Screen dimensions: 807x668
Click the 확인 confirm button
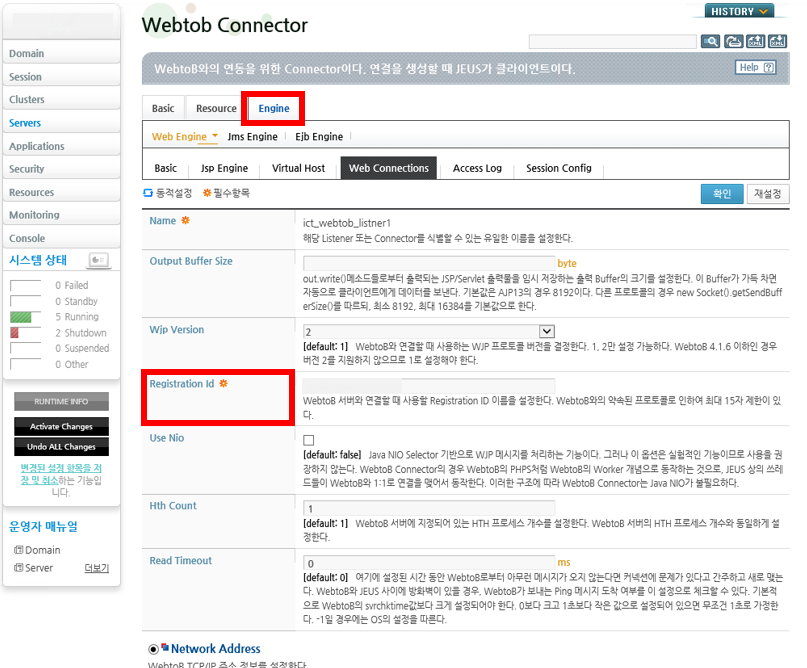pos(722,194)
